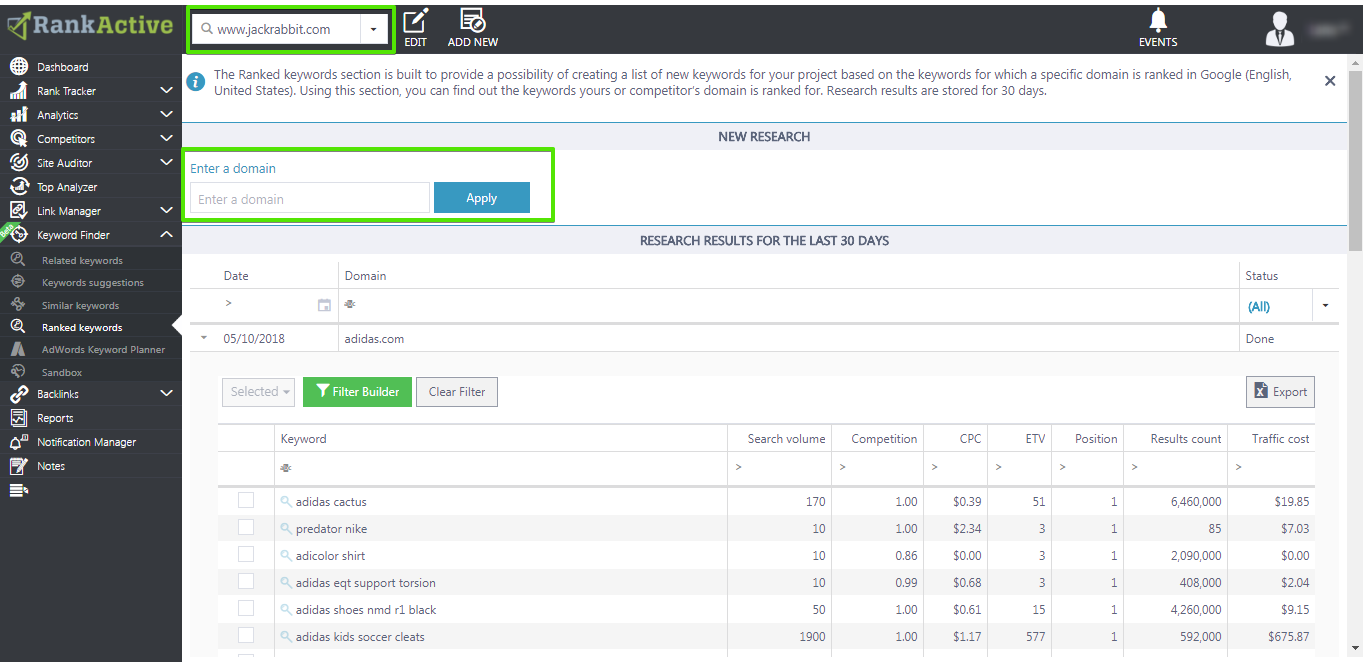
Task: Click the RankActive logo
Action: [x=91, y=26]
